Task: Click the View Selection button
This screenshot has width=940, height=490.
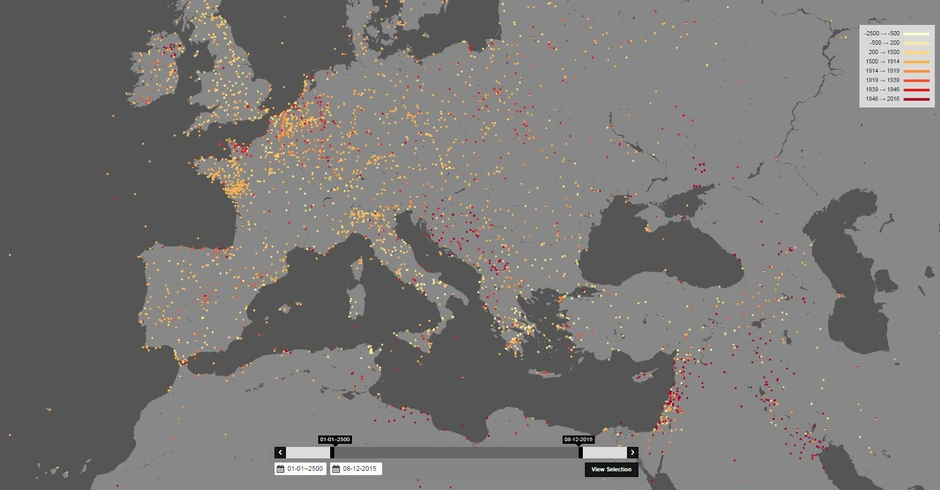Action: tap(611, 469)
